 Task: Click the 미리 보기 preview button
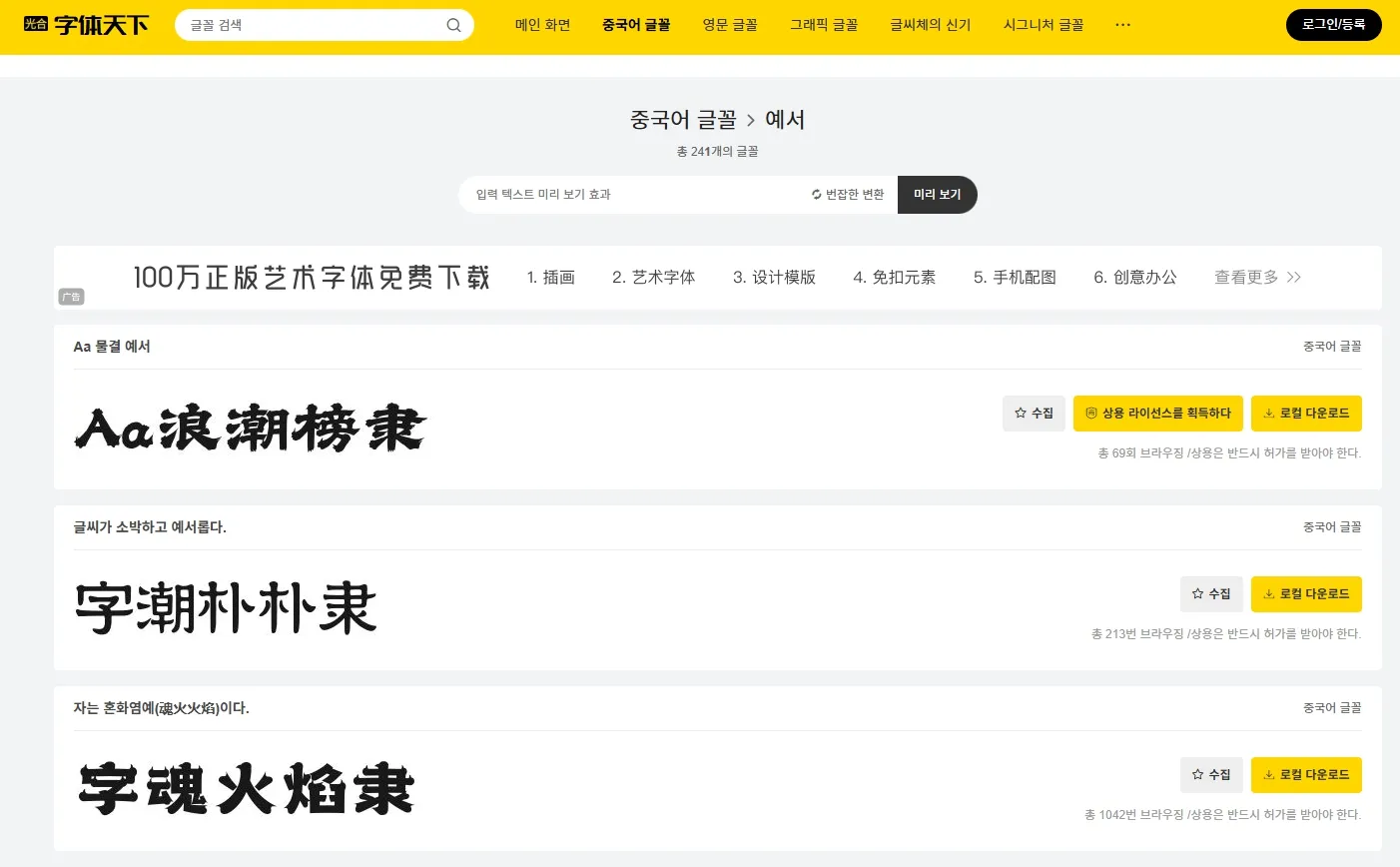937,195
